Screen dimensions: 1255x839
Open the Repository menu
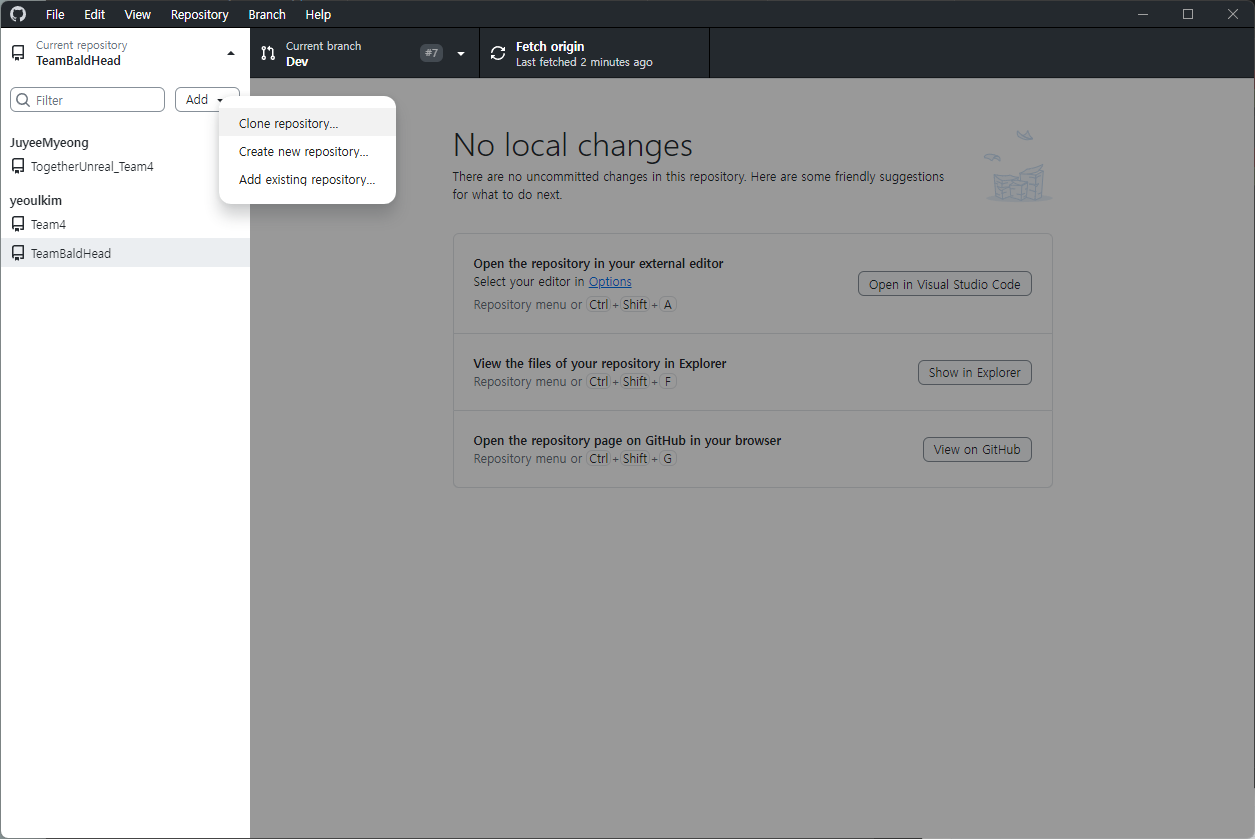[x=200, y=14]
